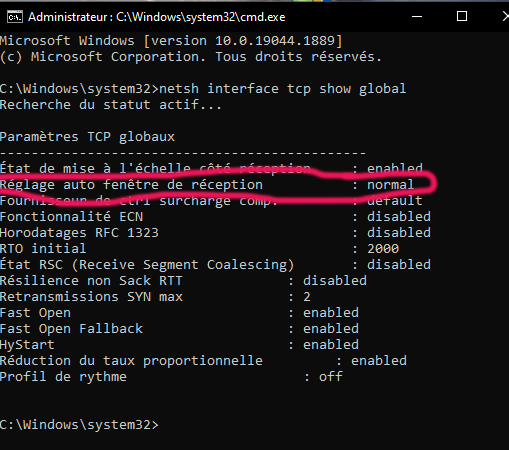Viewport: 509px width, 450px height.
Task: Click the 'Fast Open Fallback' enabled value
Action: tap(331, 329)
